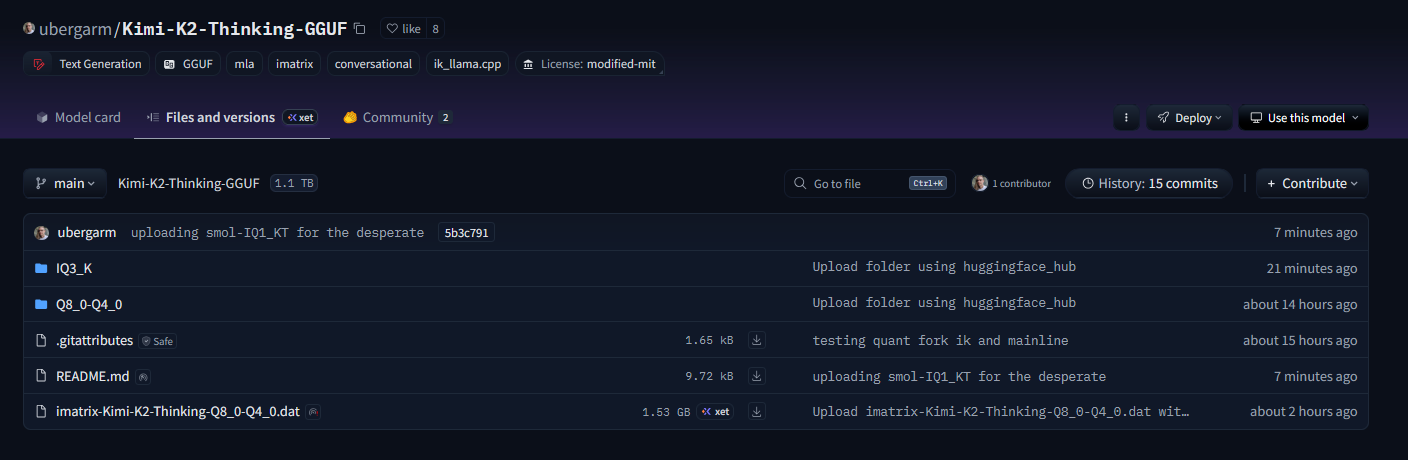
Task: Click the about 14 hours ago timestamp
Action: pos(1300,304)
